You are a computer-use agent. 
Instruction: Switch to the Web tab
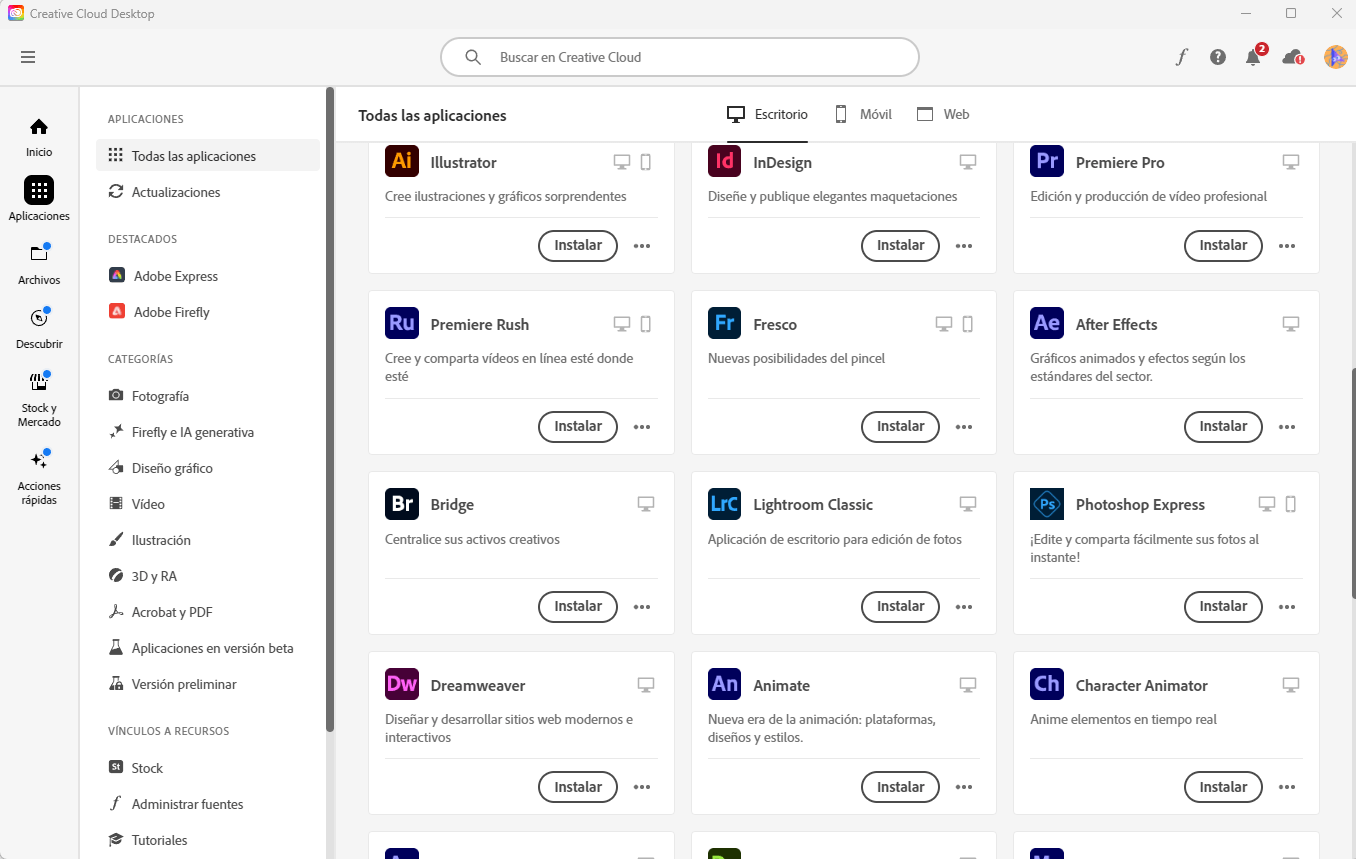943,114
